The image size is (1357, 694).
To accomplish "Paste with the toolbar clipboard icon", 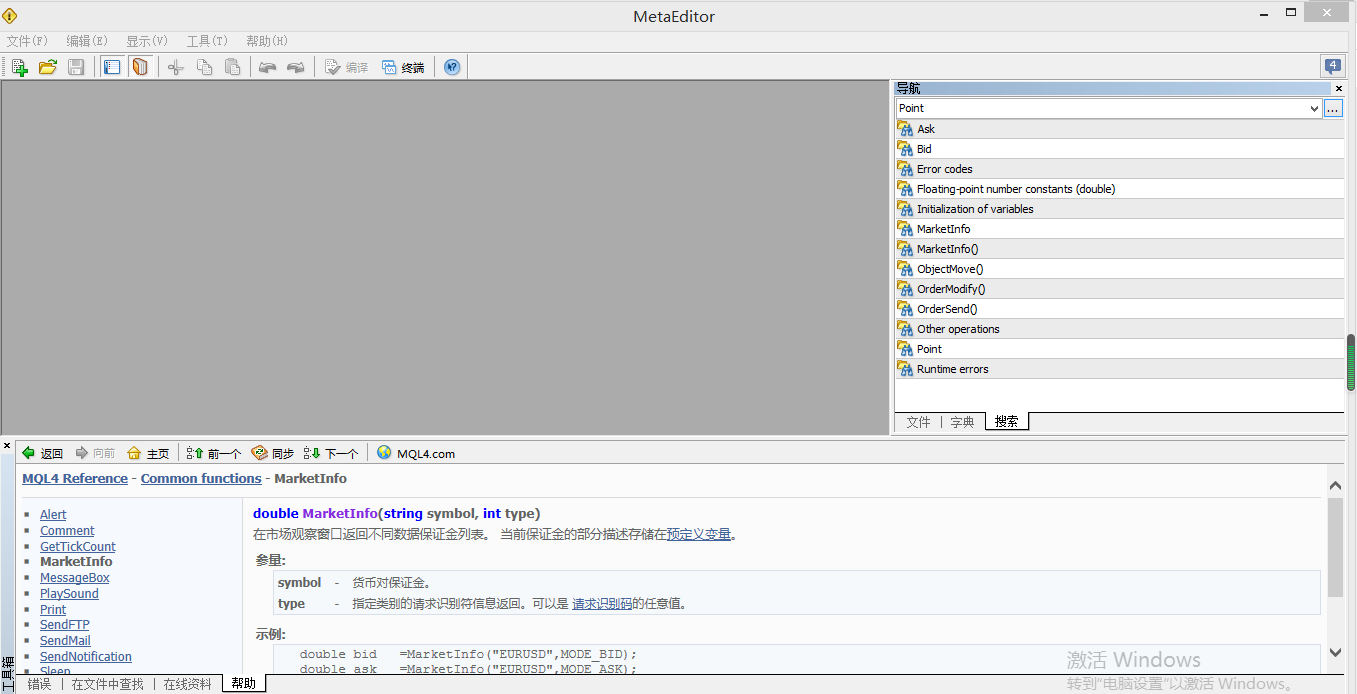I will pos(232,67).
